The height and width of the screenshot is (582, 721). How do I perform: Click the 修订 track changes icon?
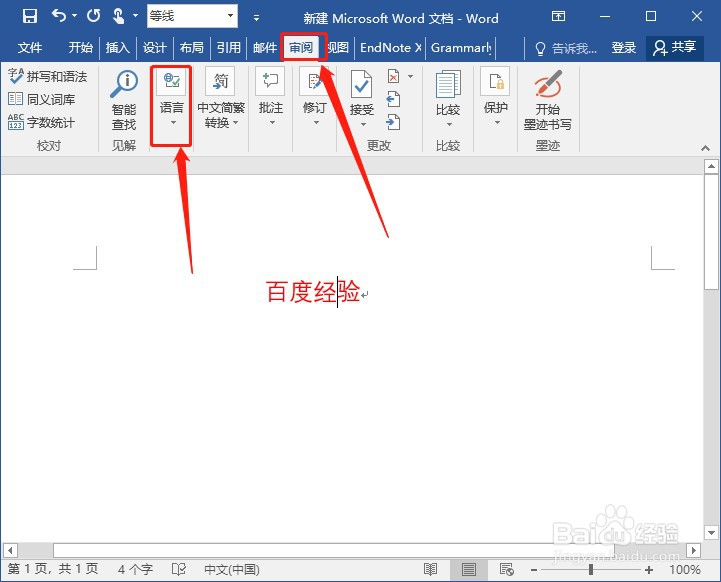click(x=315, y=81)
